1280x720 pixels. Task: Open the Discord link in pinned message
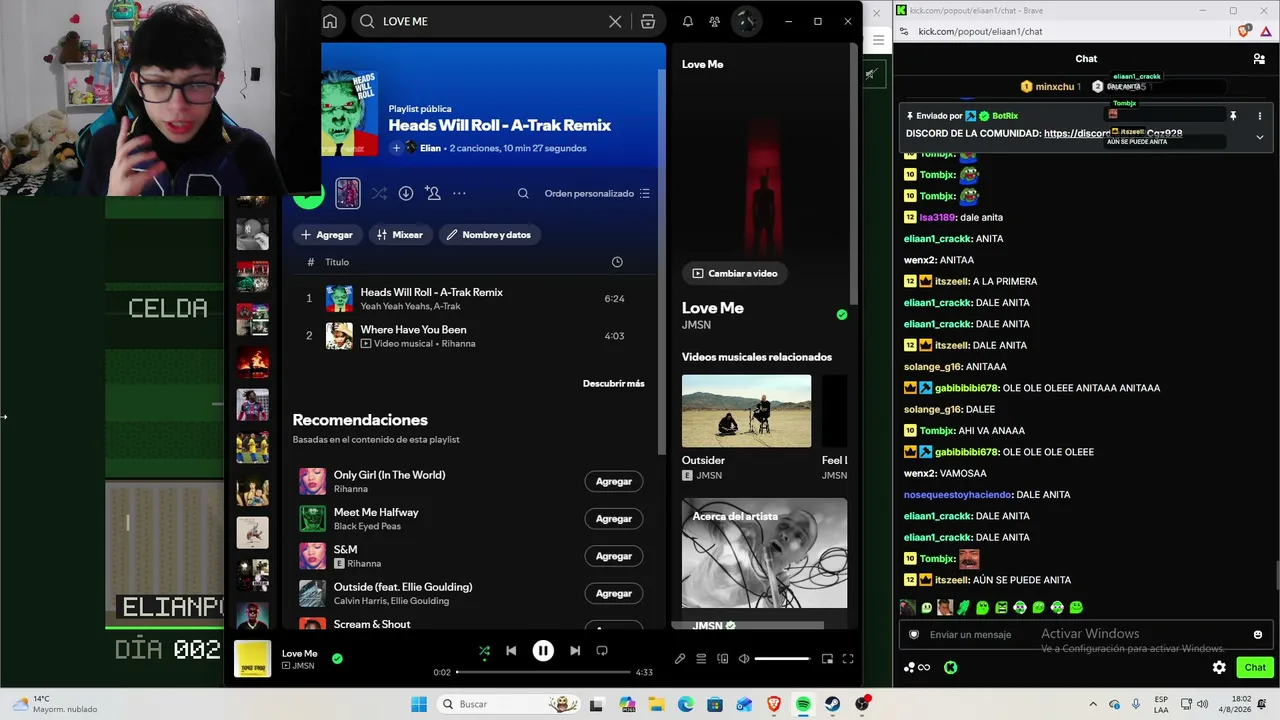click(1113, 133)
